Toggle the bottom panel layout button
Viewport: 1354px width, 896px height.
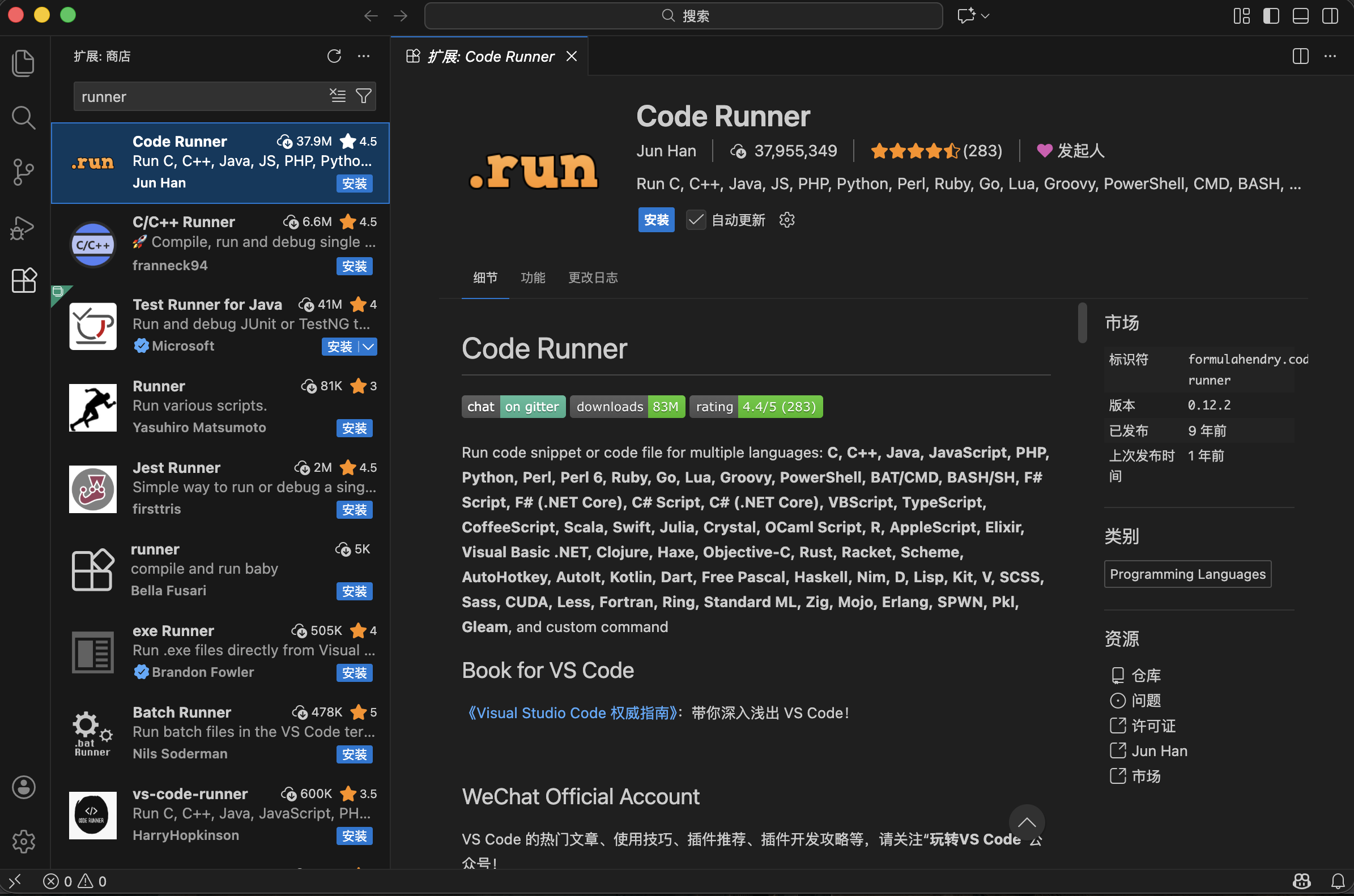(1300, 16)
